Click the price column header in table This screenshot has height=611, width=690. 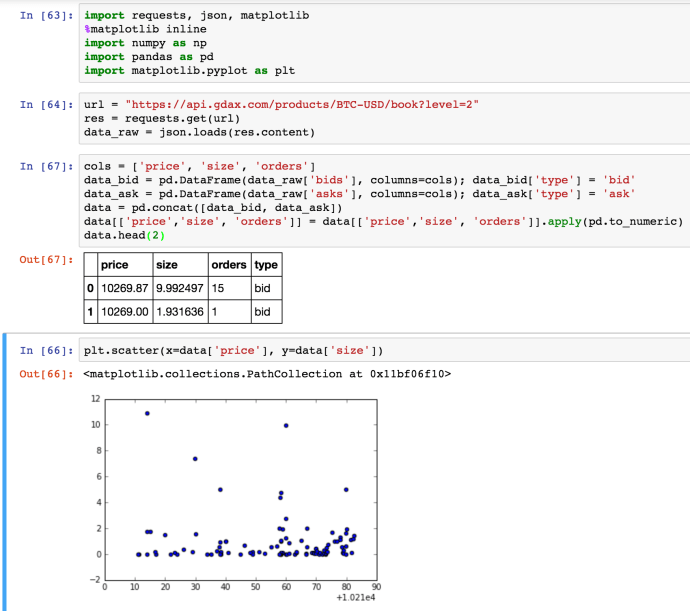(115, 265)
